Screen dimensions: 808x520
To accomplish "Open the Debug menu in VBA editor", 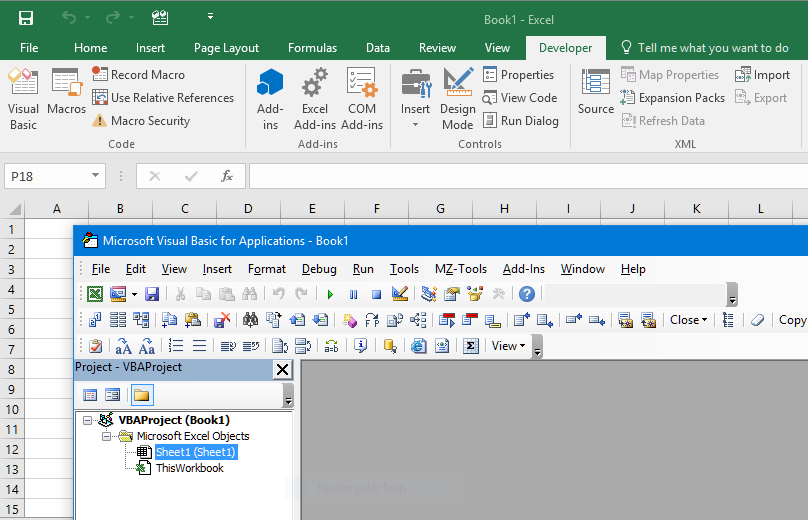I will coord(319,269).
